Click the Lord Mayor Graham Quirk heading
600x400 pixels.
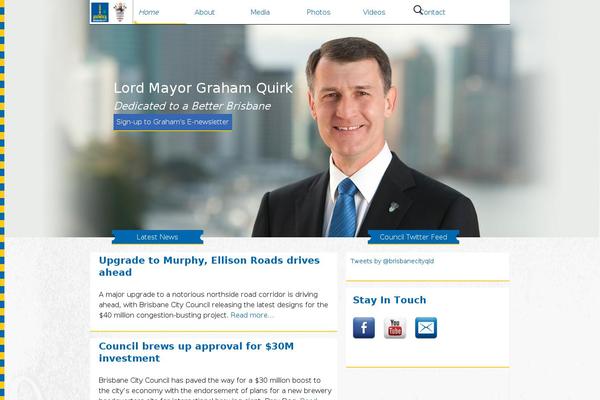[203, 88]
